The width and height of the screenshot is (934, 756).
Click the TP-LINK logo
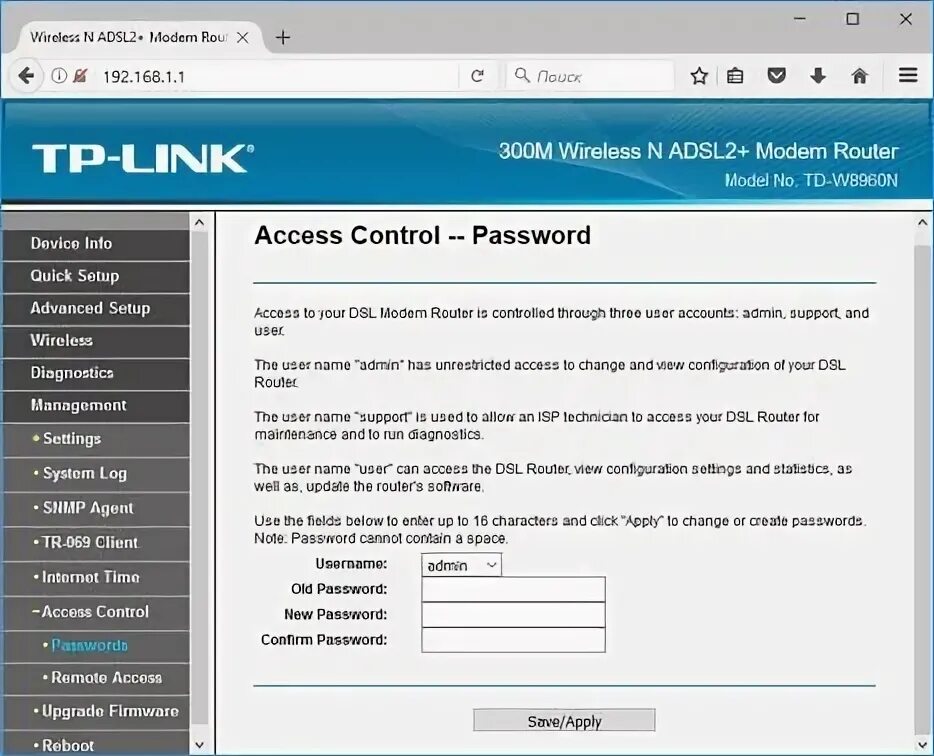[143, 158]
